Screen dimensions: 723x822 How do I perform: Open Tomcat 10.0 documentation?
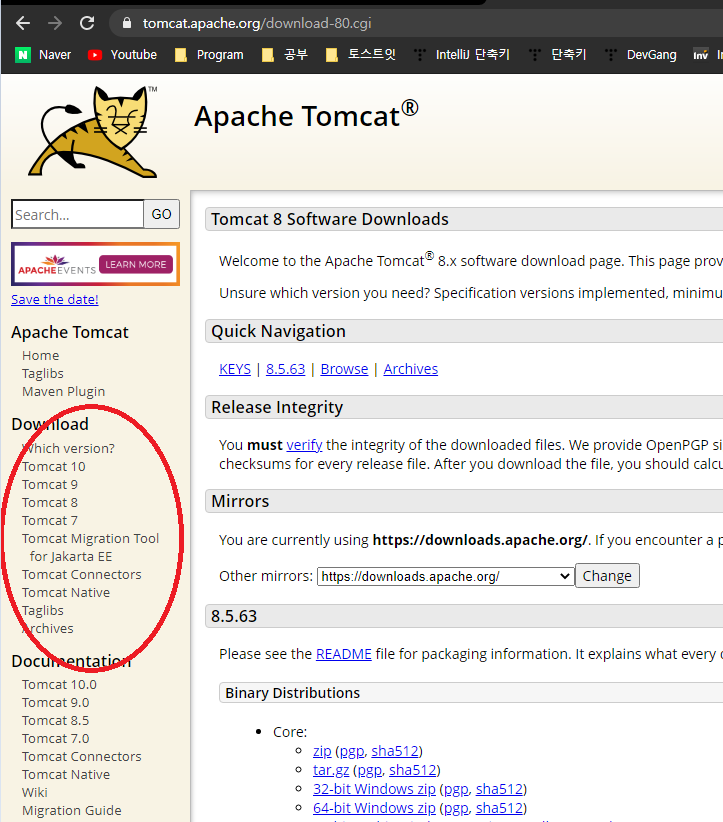click(59, 685)
